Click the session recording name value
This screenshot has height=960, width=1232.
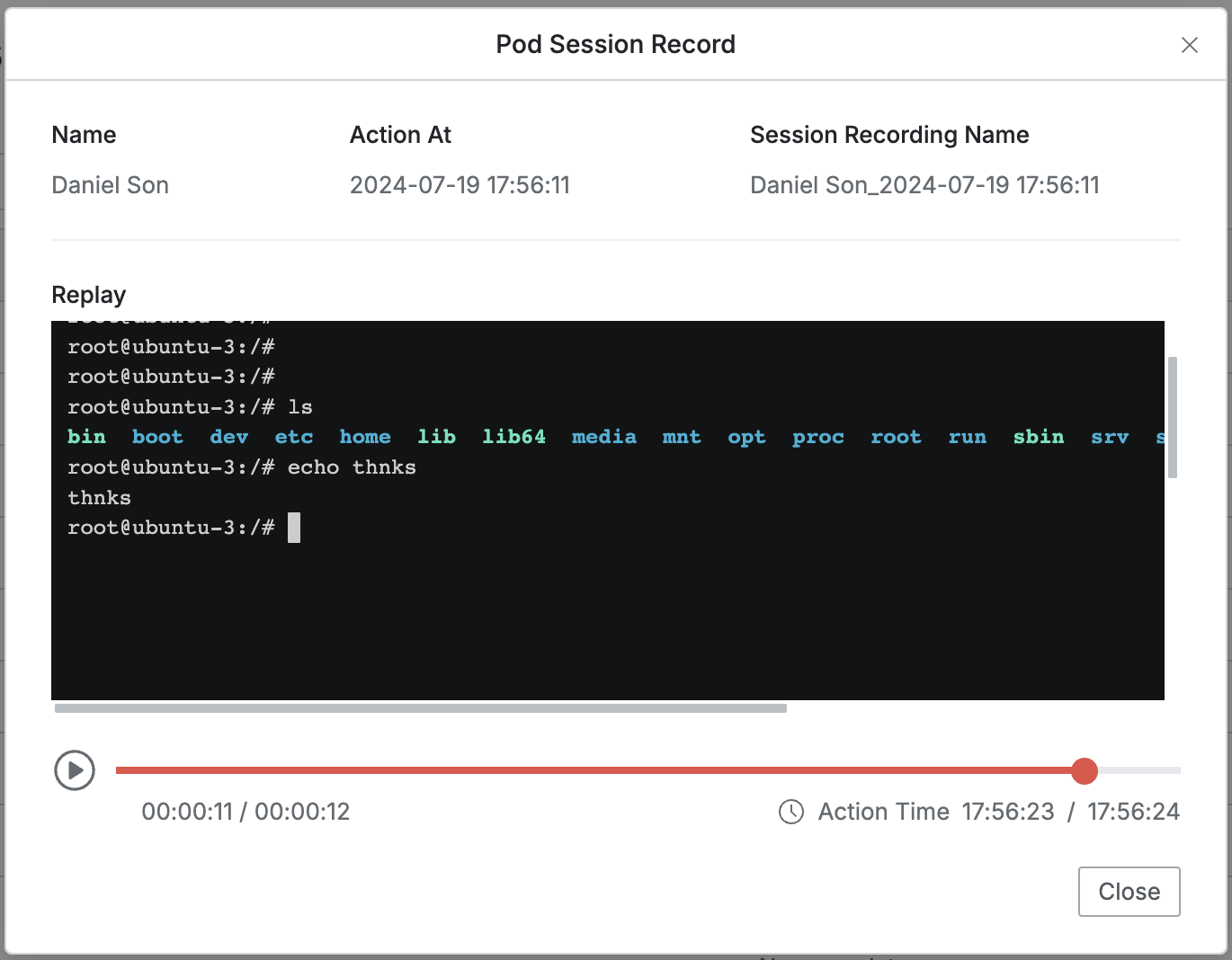(x=924, y=185)
